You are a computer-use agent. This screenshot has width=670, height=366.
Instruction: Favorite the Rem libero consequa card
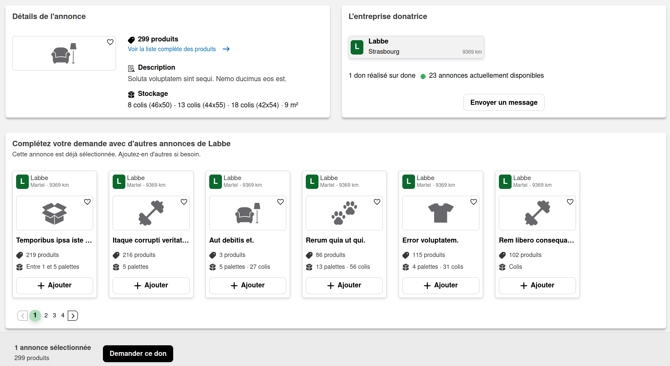coord(570,202)
